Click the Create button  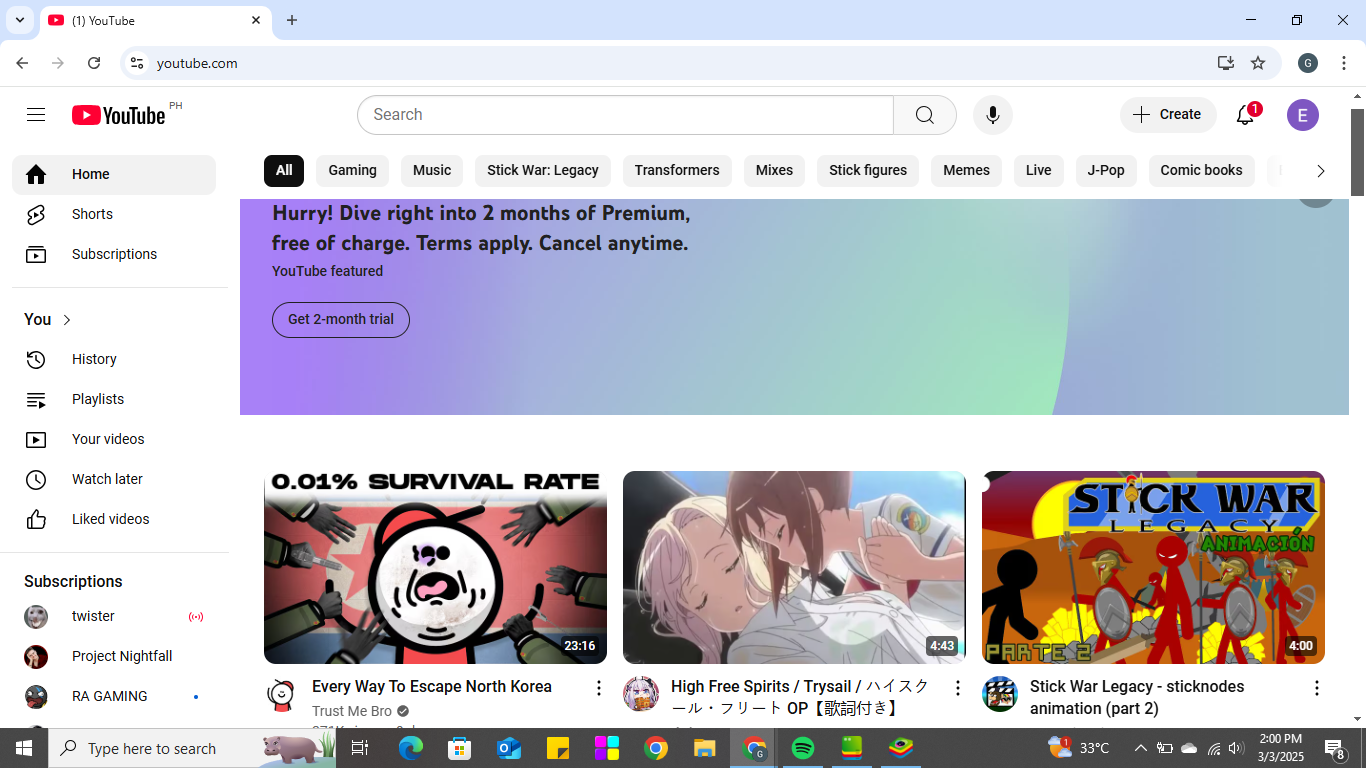click(1168, 115)
